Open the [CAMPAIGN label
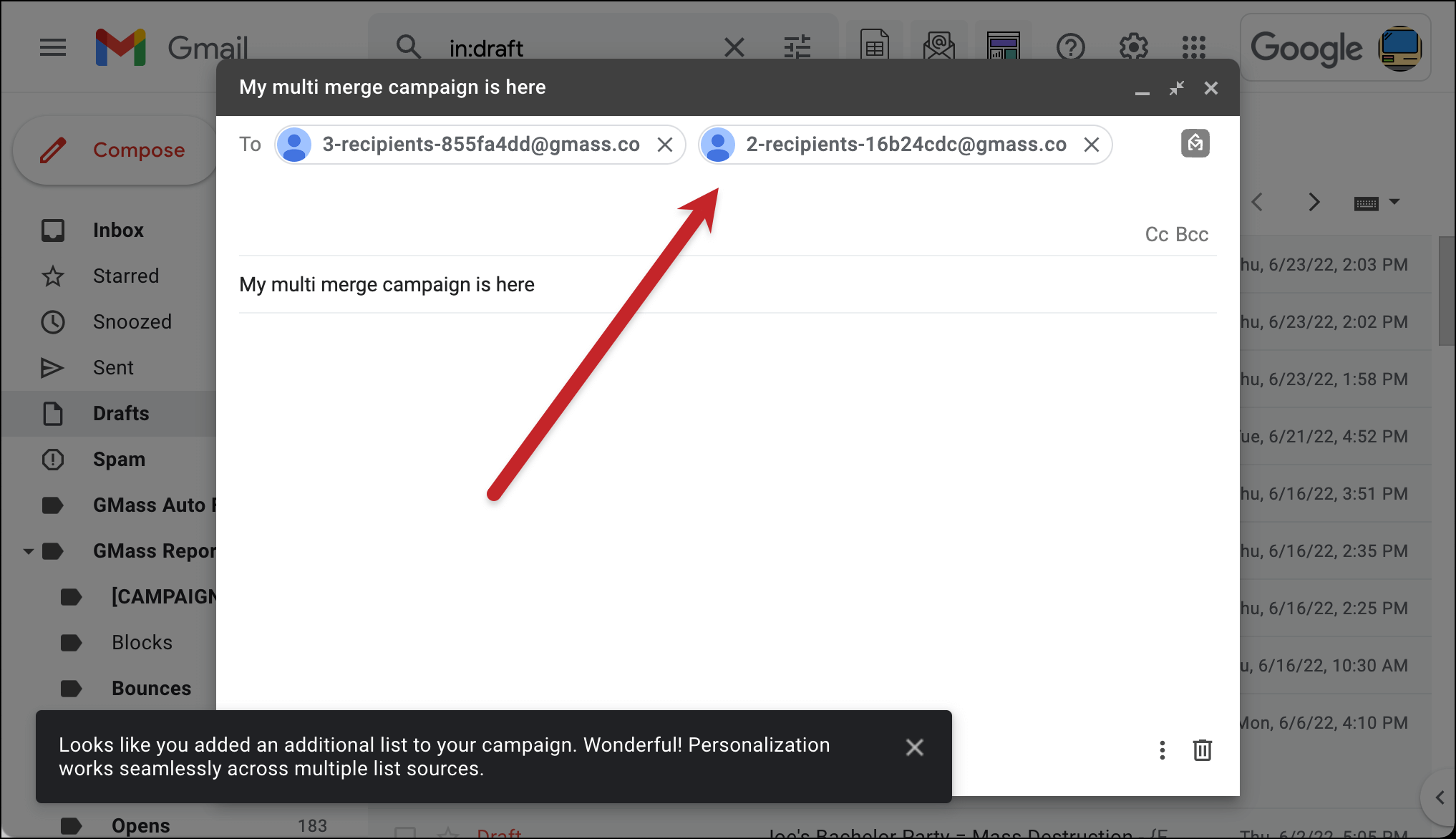Viewport: 1456px width, 839px height. (163, 597)
